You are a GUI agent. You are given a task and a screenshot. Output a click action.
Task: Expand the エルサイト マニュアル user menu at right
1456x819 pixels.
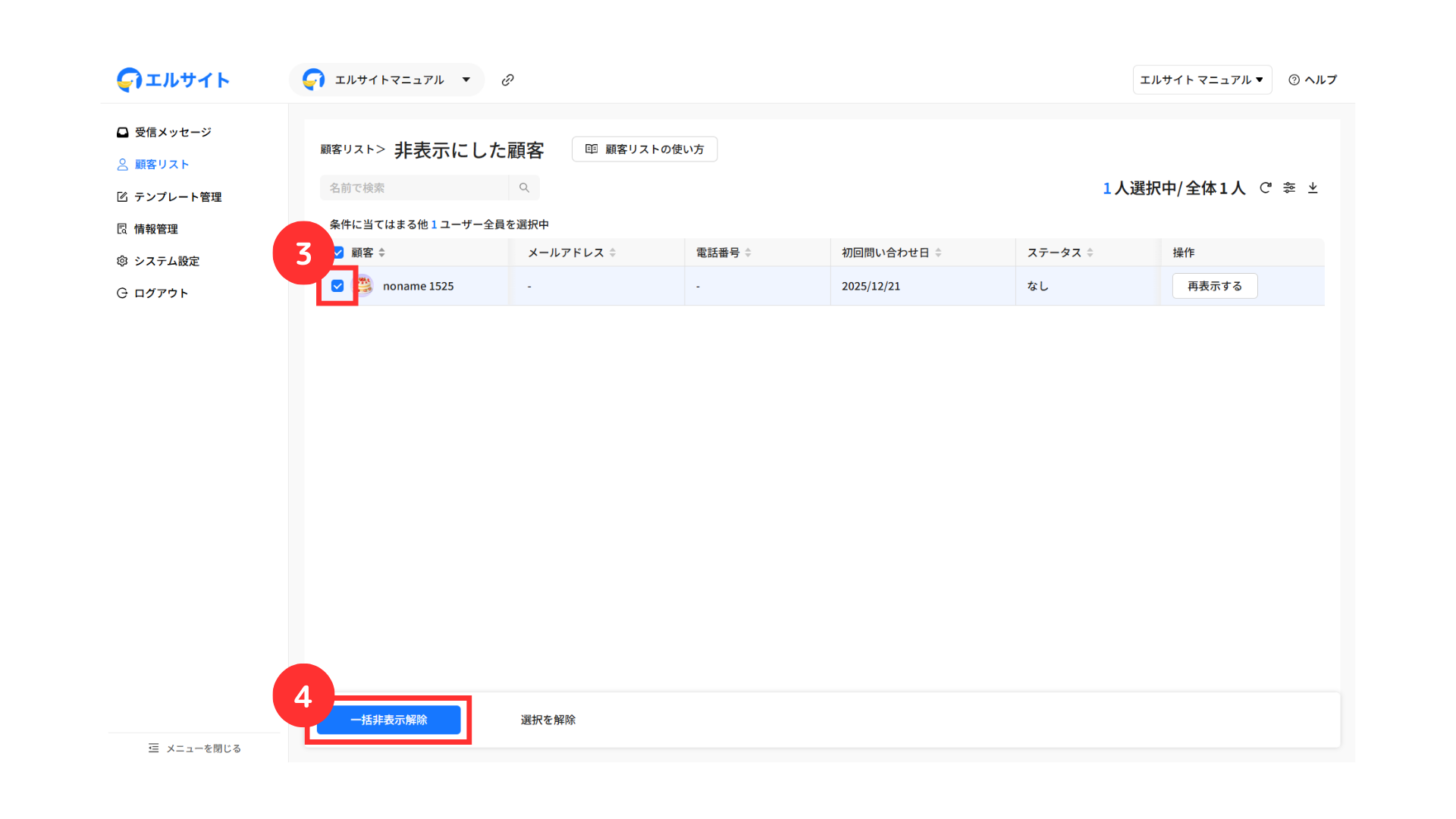click(1201, 80)
